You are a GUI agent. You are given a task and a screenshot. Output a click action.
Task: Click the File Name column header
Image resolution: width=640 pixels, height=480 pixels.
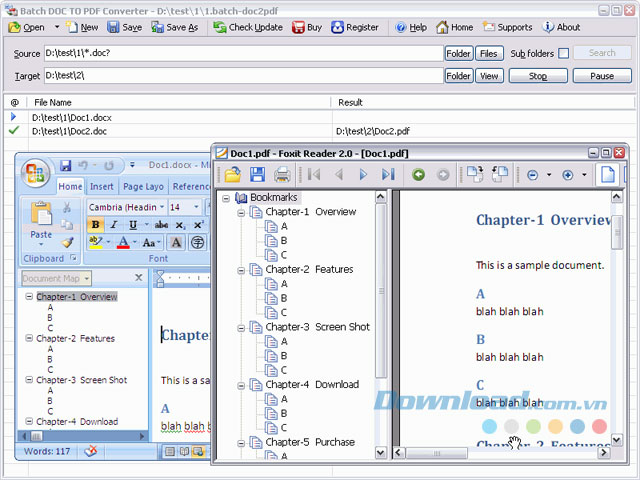tap(53, 102)
